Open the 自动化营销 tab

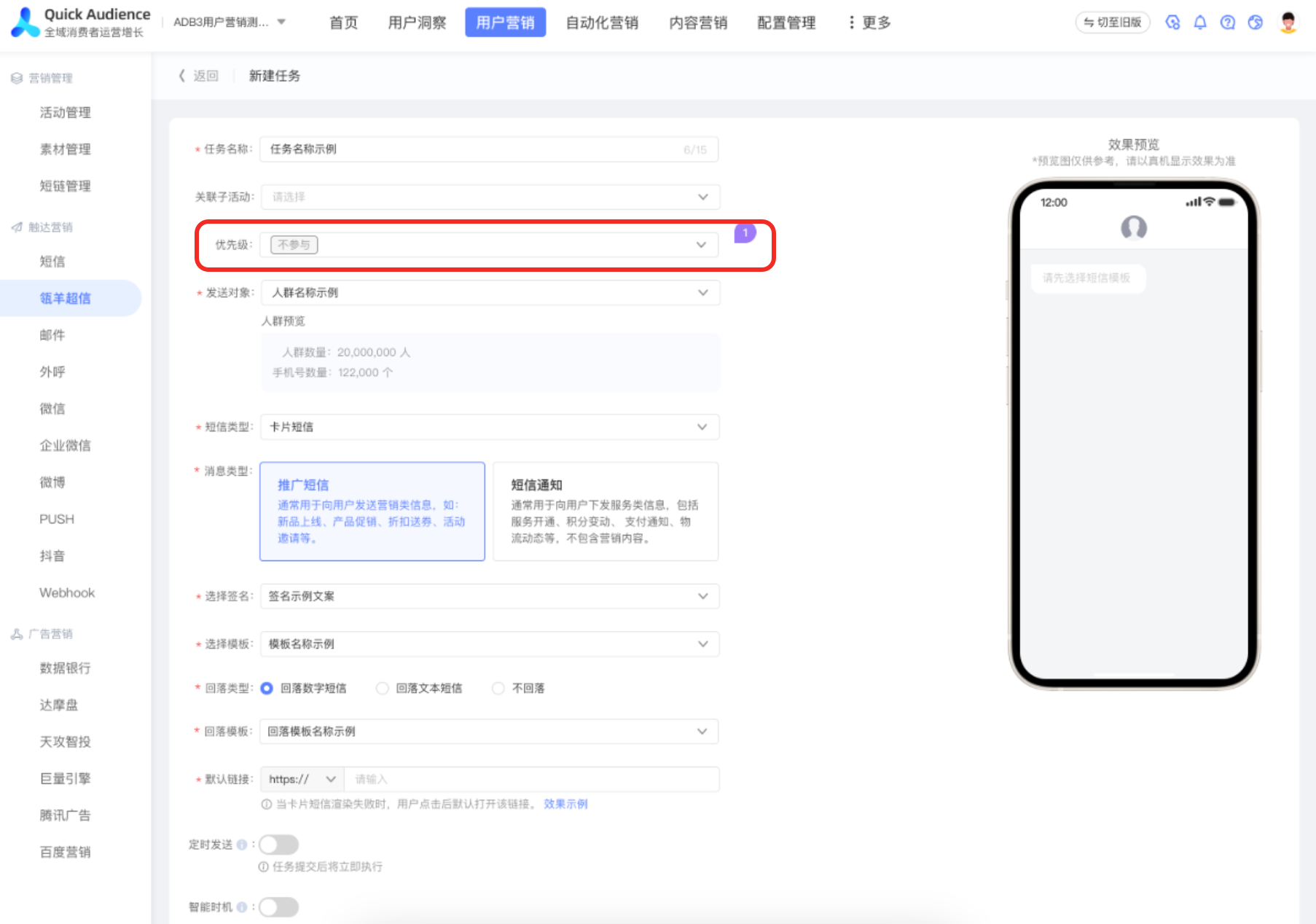pyautogui.click(x=603, y=23)
